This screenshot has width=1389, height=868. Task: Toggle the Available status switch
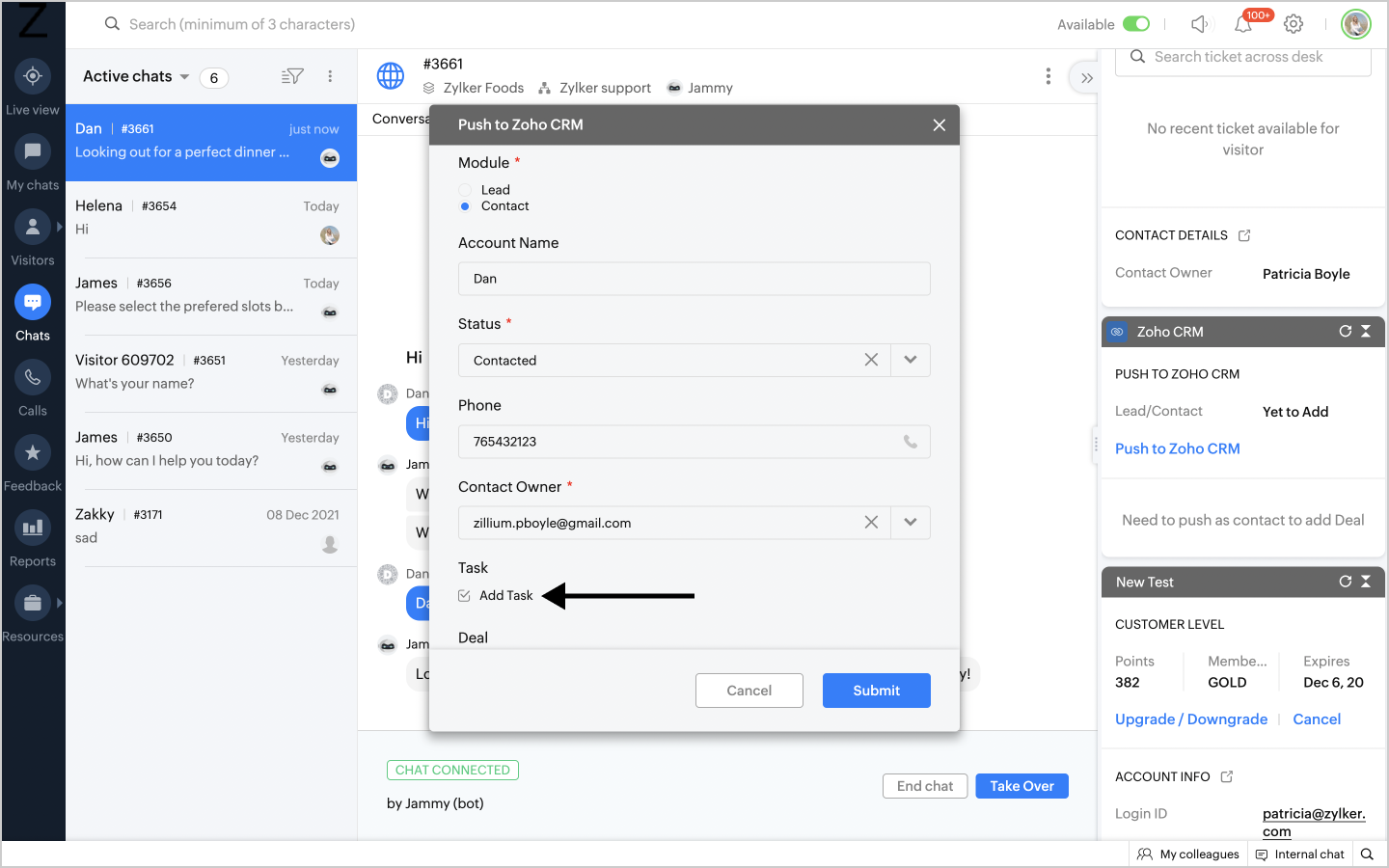click(1136, 24)
